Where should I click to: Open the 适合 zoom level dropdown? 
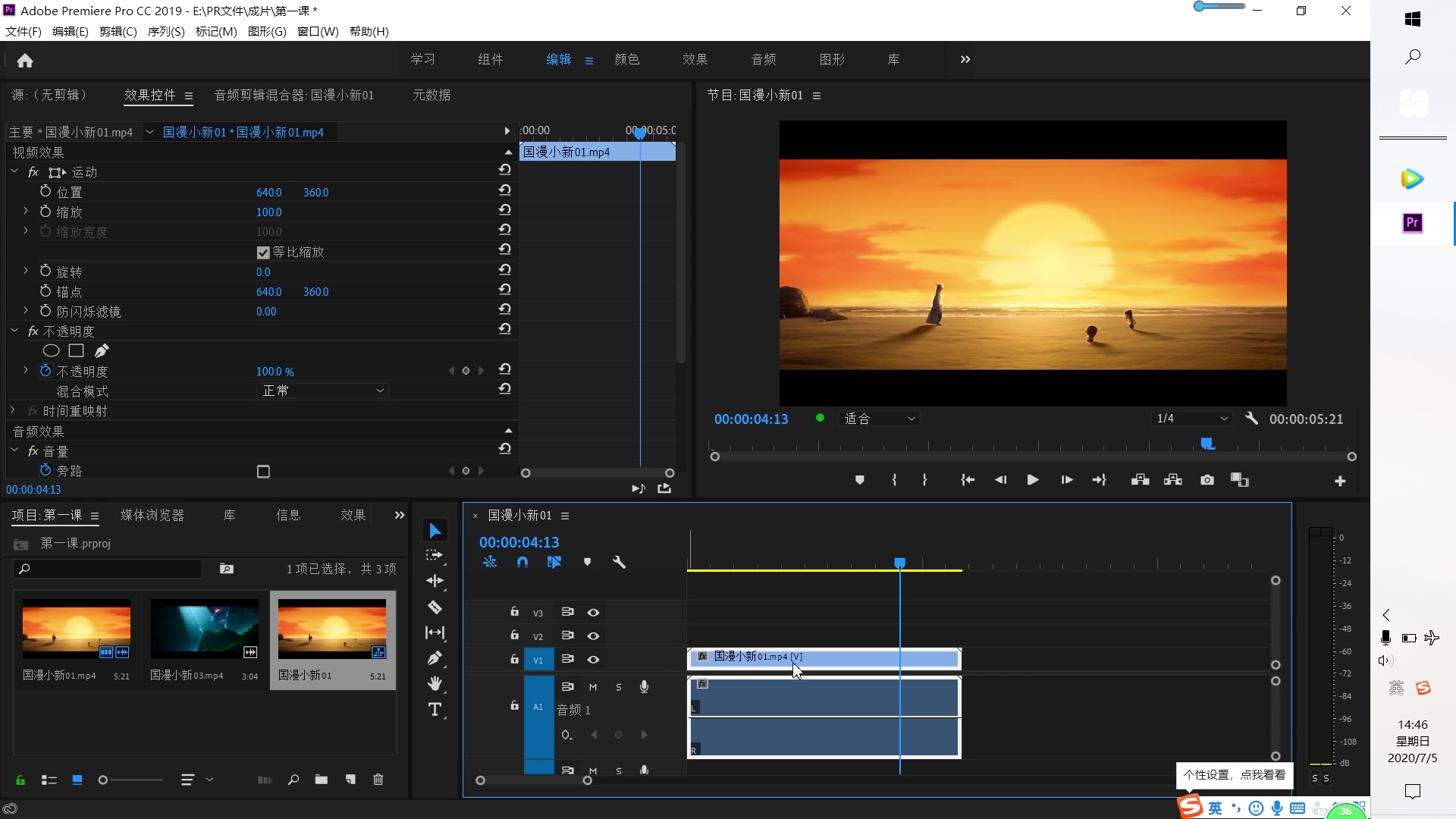tap(880, 419)
